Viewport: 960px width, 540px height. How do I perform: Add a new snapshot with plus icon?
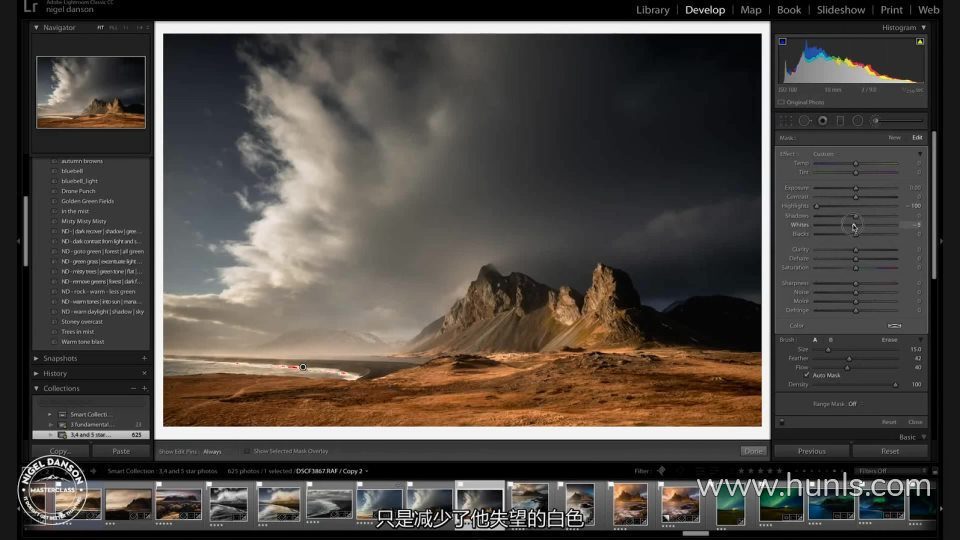click(144, 358)
